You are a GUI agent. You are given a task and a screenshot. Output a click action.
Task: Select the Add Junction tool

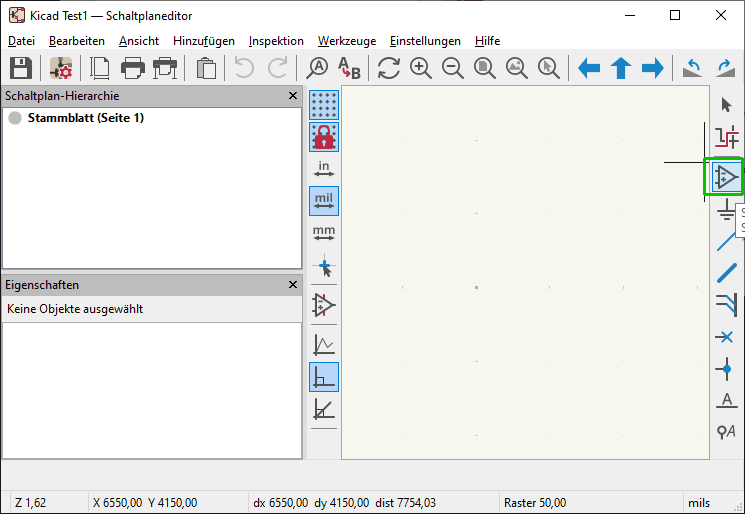pos(726,369)
